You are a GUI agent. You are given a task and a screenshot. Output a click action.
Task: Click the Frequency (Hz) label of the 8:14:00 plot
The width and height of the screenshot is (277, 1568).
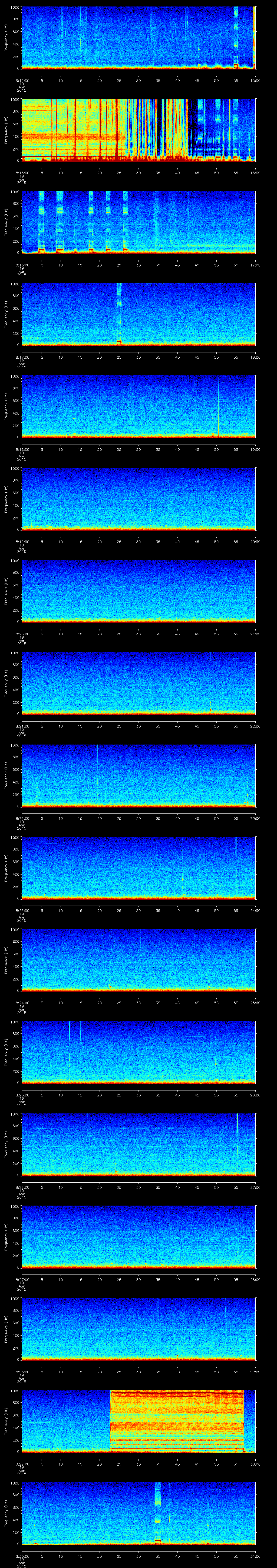6,38
